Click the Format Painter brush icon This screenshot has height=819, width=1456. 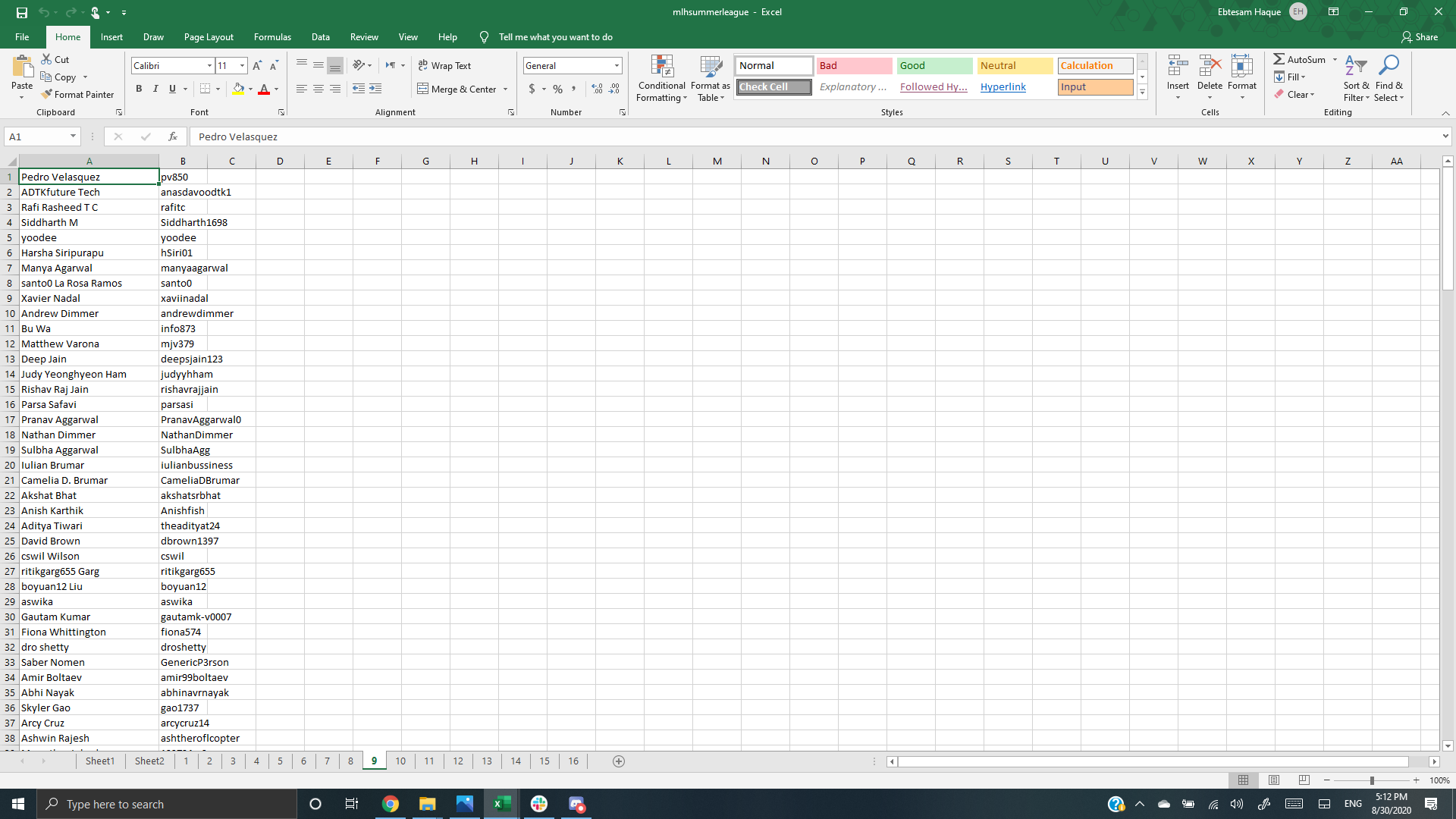pyautogui.click(x=47, y=95)
